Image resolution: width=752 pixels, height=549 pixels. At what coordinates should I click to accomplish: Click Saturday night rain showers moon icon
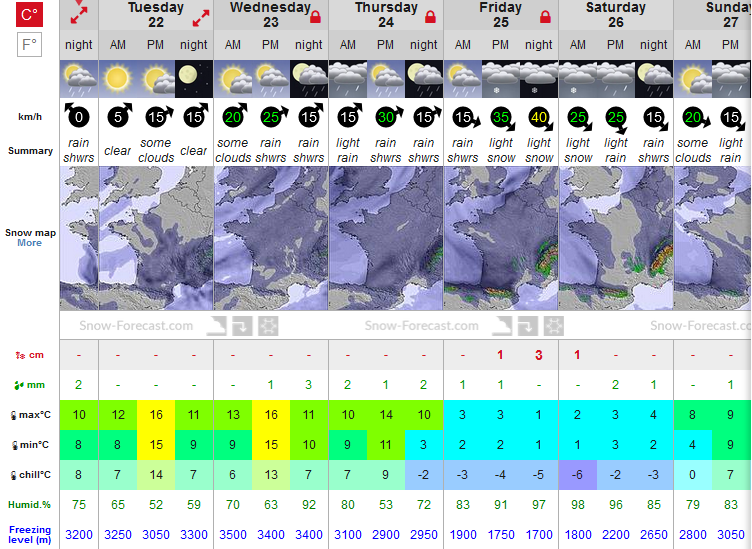pyautogui.click(x=654, y=79)
